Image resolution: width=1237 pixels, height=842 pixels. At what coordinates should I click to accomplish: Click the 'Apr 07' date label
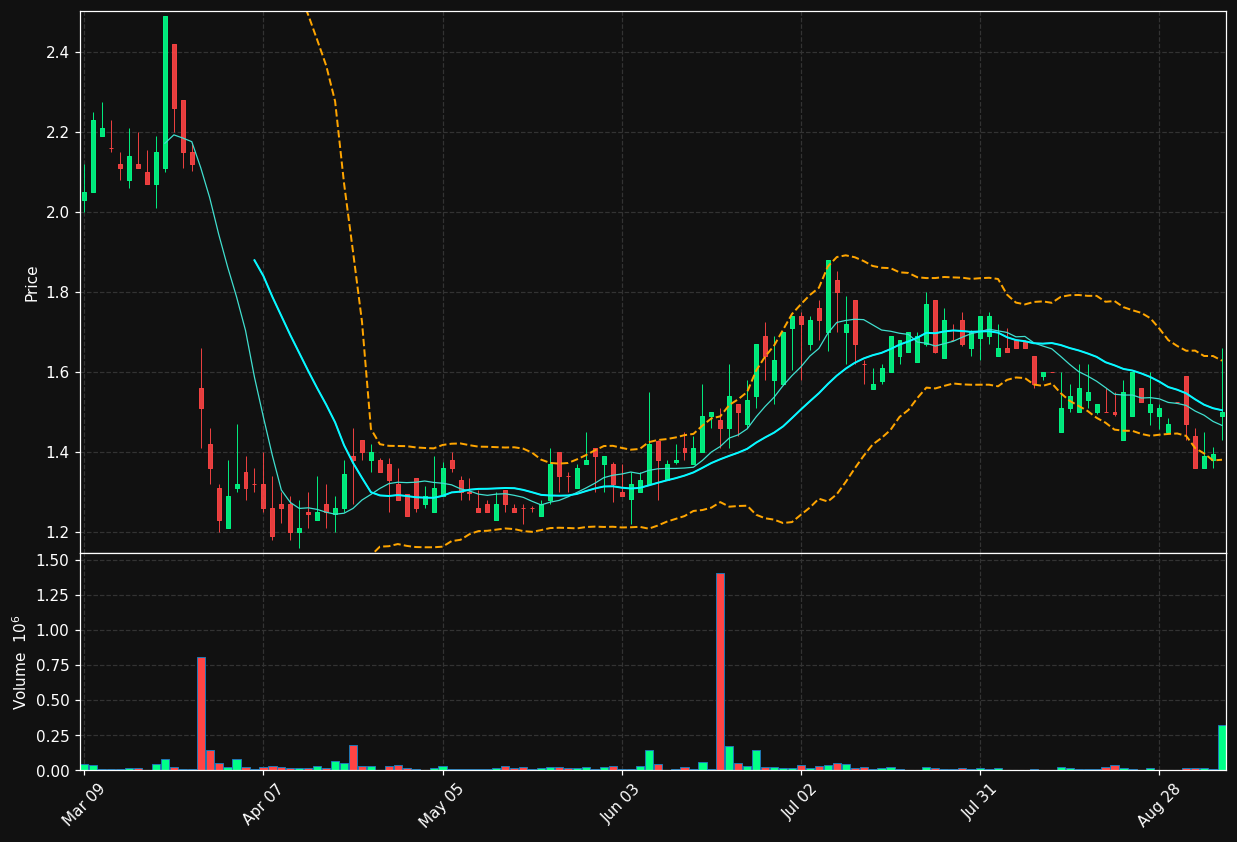click(262, 806)
